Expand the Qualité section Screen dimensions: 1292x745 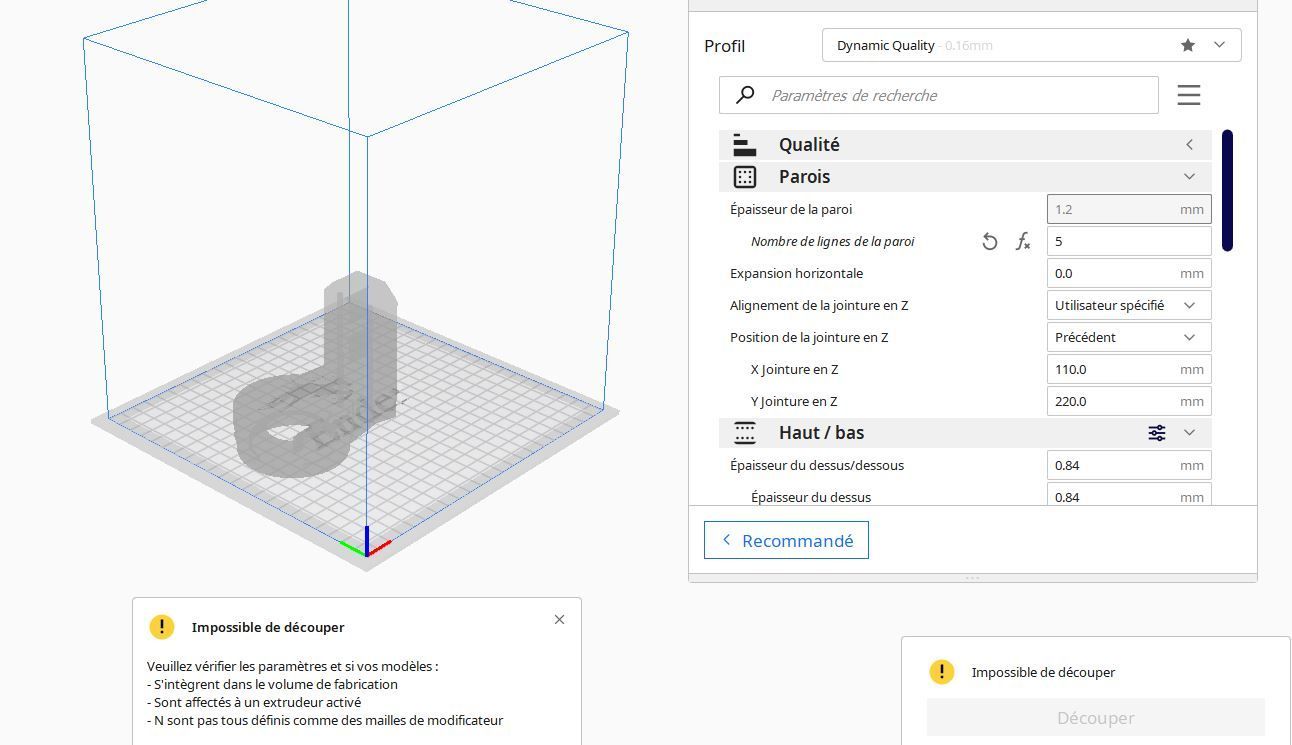[1189, 145]
